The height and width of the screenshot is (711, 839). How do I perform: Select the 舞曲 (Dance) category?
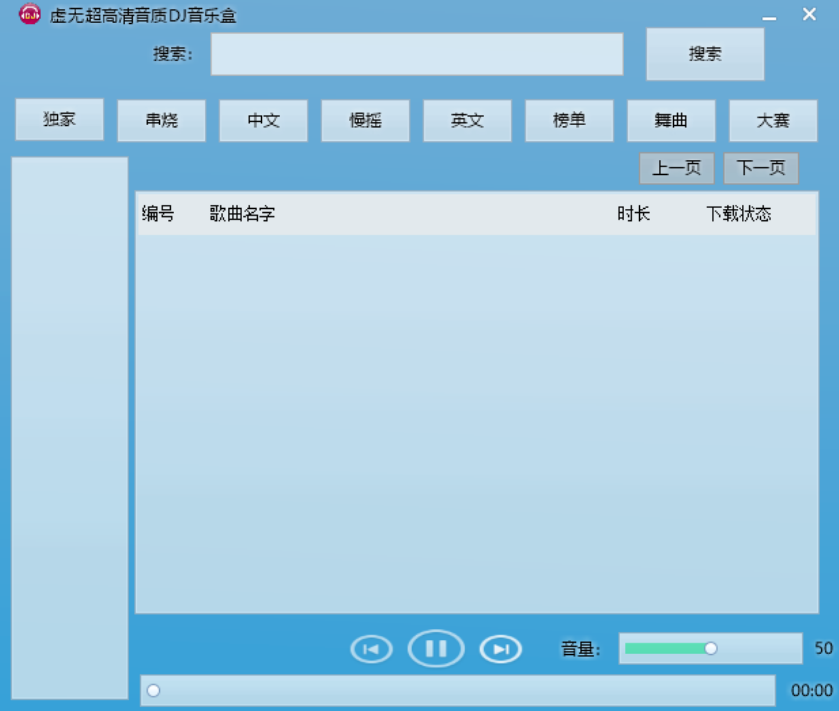(671, 120)
